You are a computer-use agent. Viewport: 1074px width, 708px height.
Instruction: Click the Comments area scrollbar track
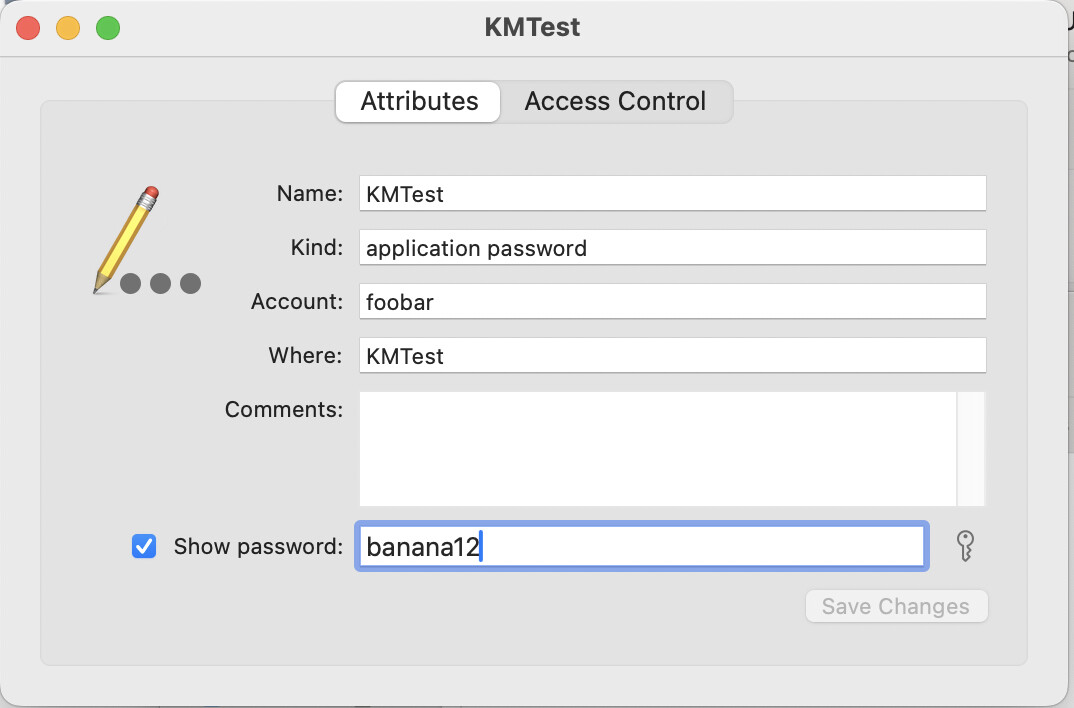pyautogui.click(x=971, y=448)
